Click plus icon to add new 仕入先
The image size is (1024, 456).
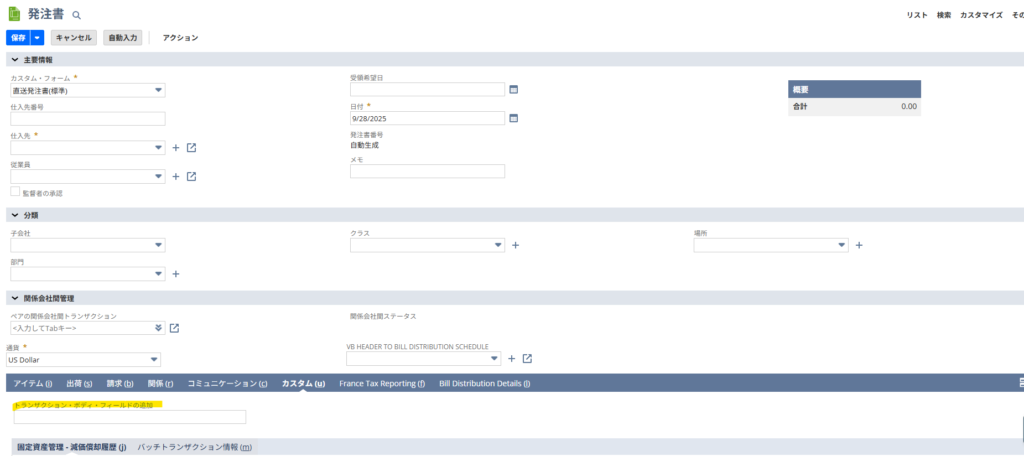176,148
